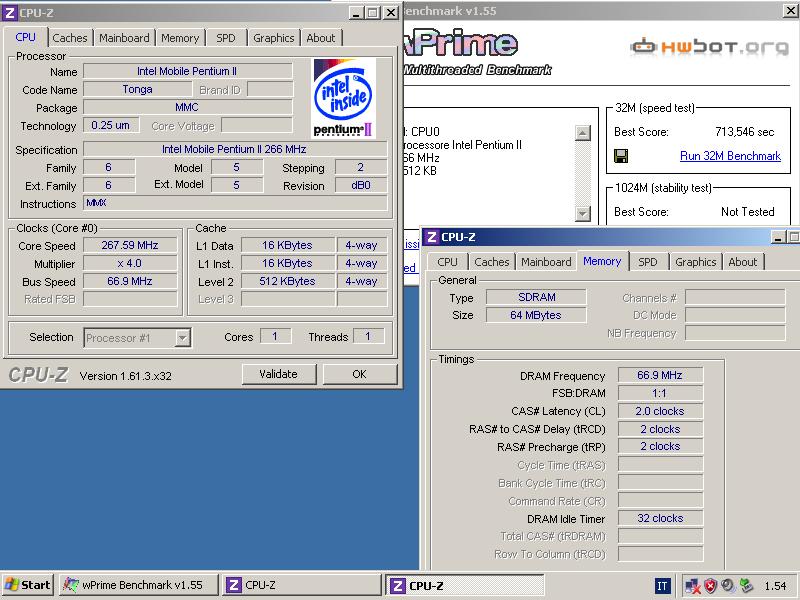Click the scroll up arrow in wPrime info box

coord(583,134)
